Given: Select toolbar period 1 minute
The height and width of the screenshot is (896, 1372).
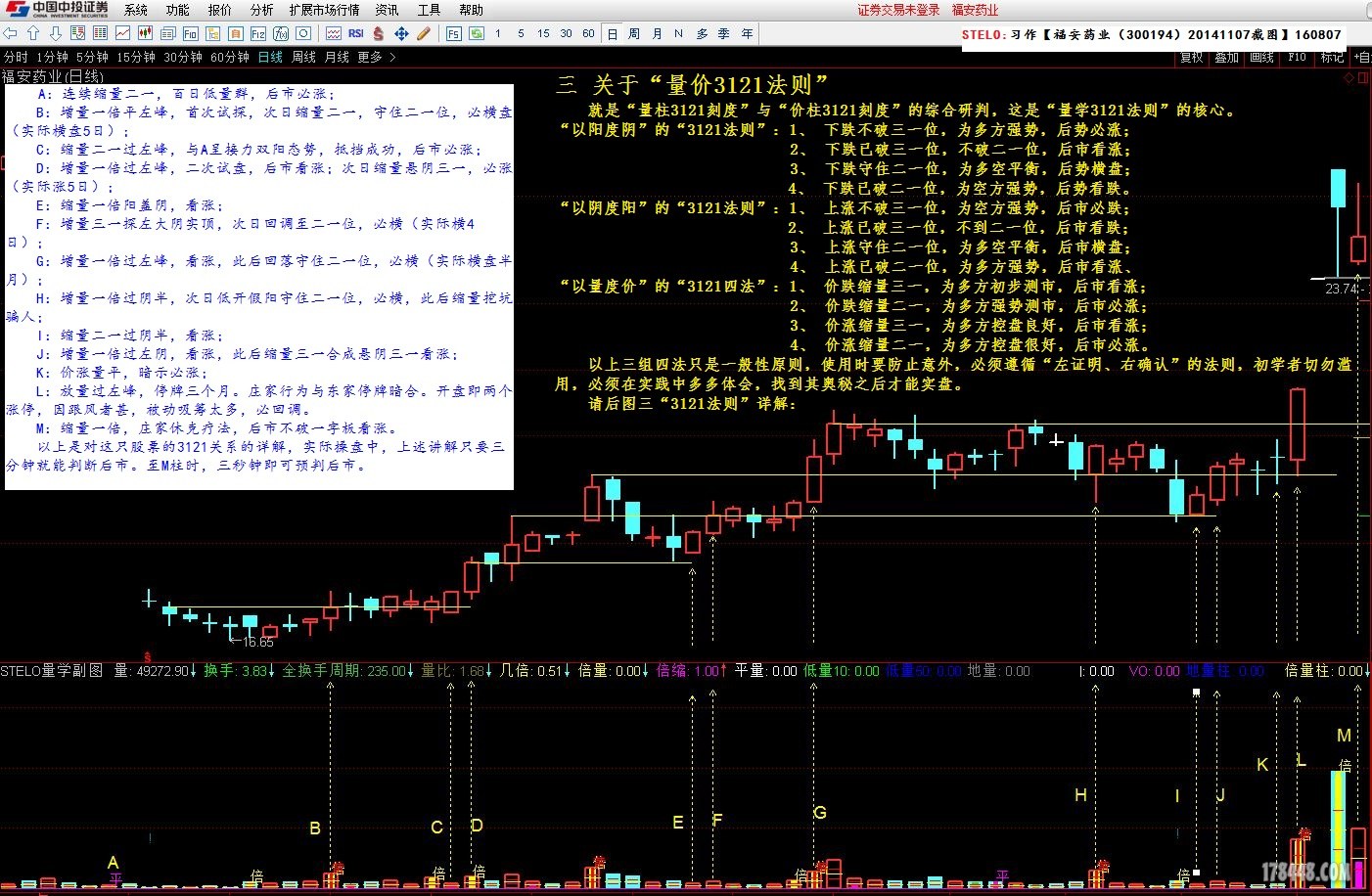Looking at the screenshot, I should click(498, 33).
